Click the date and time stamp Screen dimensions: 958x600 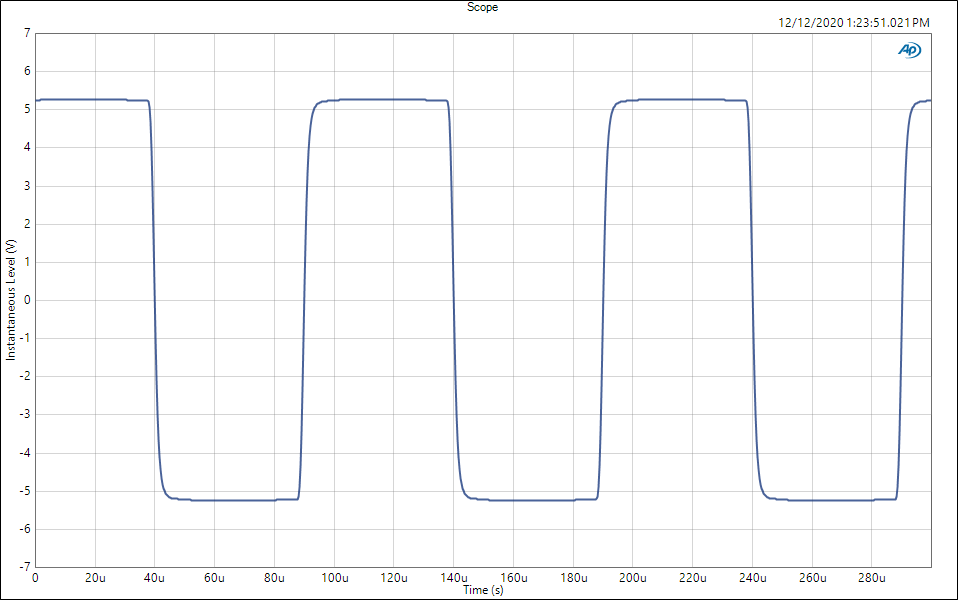pos(853,22)
